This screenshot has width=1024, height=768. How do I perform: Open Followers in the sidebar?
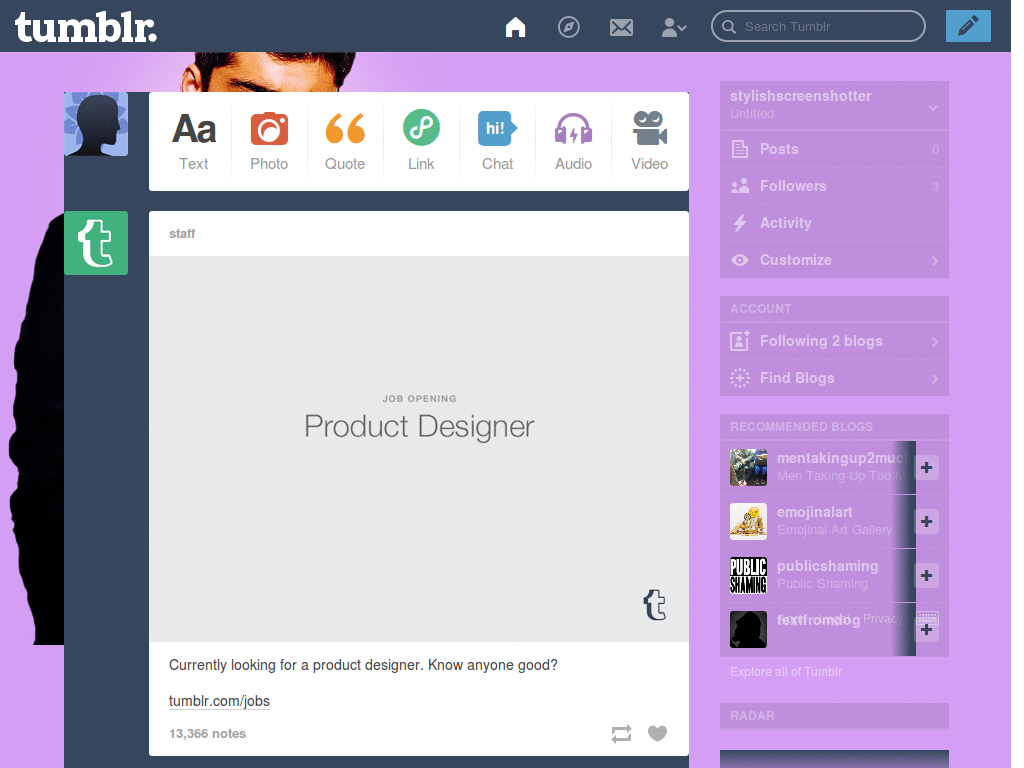[x=834, y=186]
